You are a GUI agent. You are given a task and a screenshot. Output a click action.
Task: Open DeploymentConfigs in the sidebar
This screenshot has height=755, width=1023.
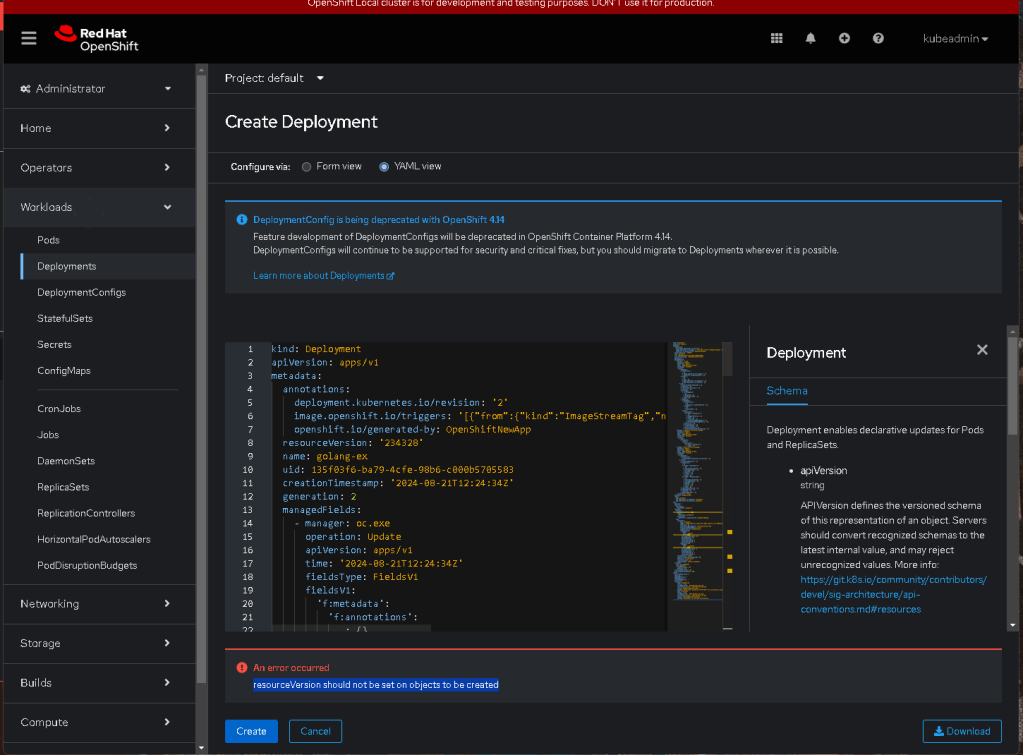[x=82, y=292]
